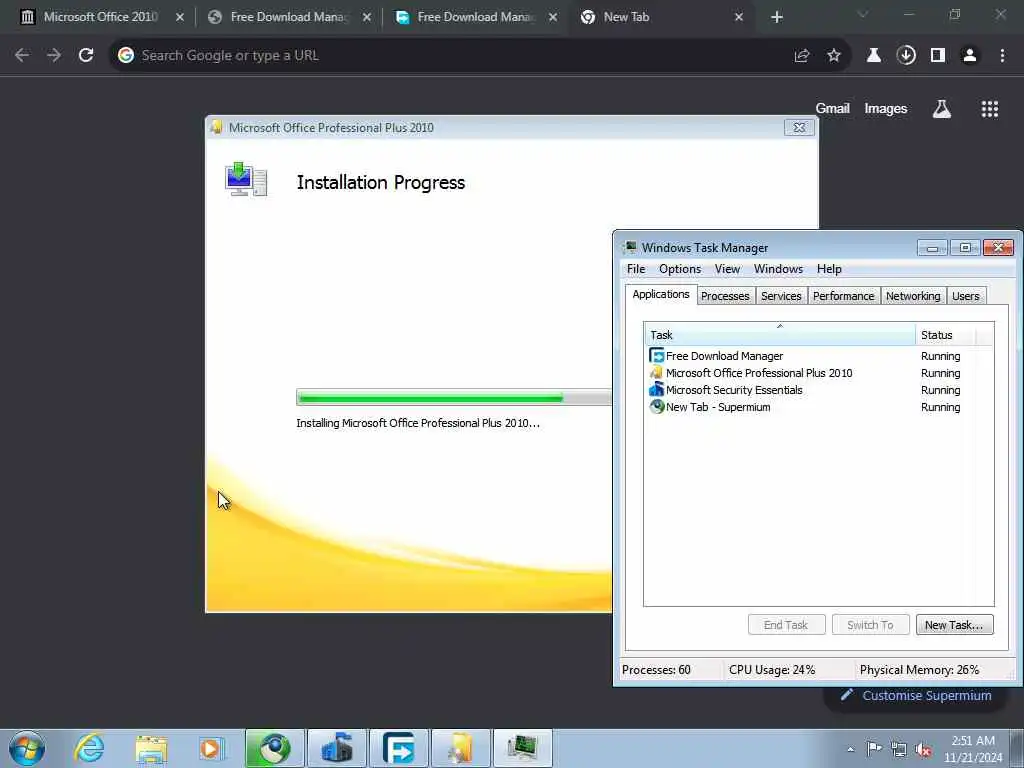Show hidden tray icons arrow
The width and height of the screenshot is (1024, 768).
click(x=850, y=749)
